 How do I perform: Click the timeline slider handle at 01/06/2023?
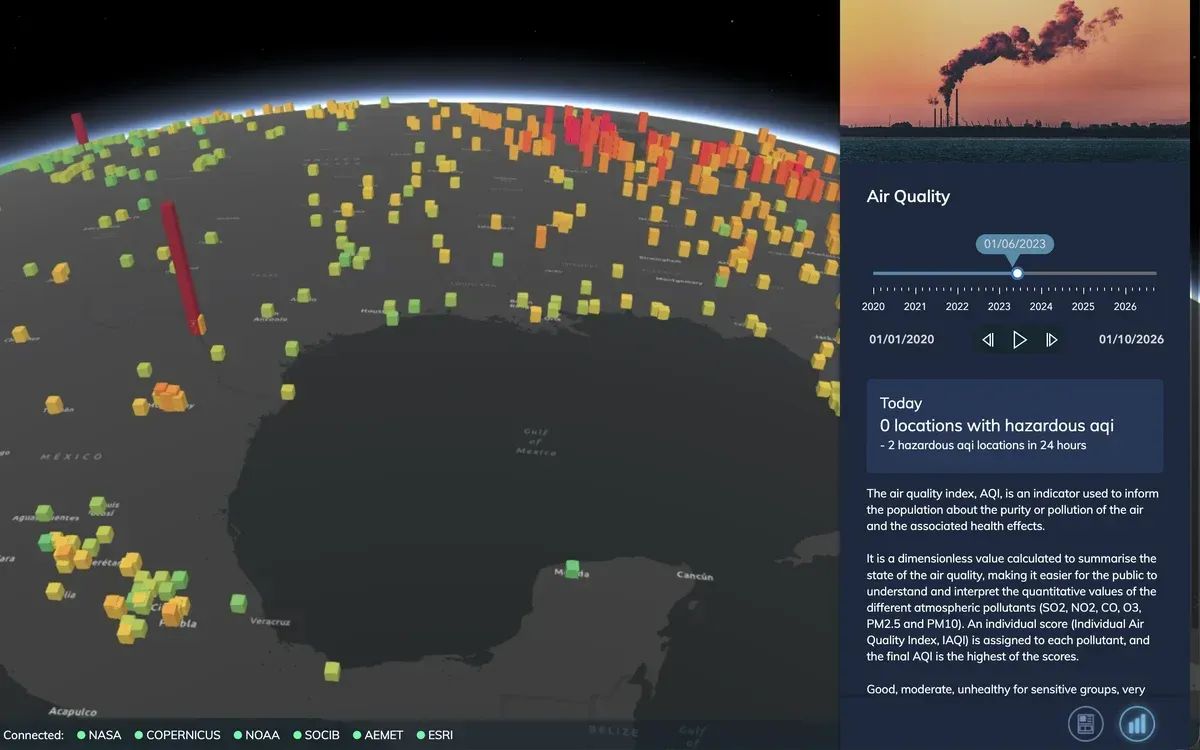1017,273
